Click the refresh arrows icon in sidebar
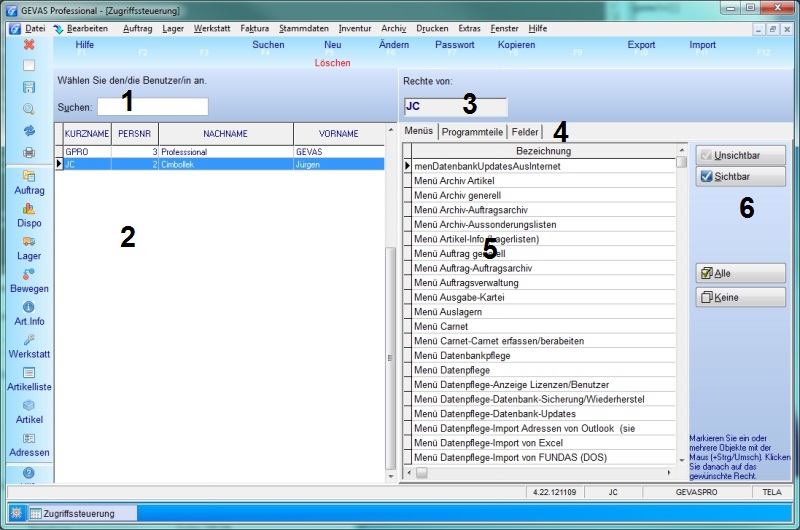The height and width of the screenshot is (530, 800). [29, 131]
